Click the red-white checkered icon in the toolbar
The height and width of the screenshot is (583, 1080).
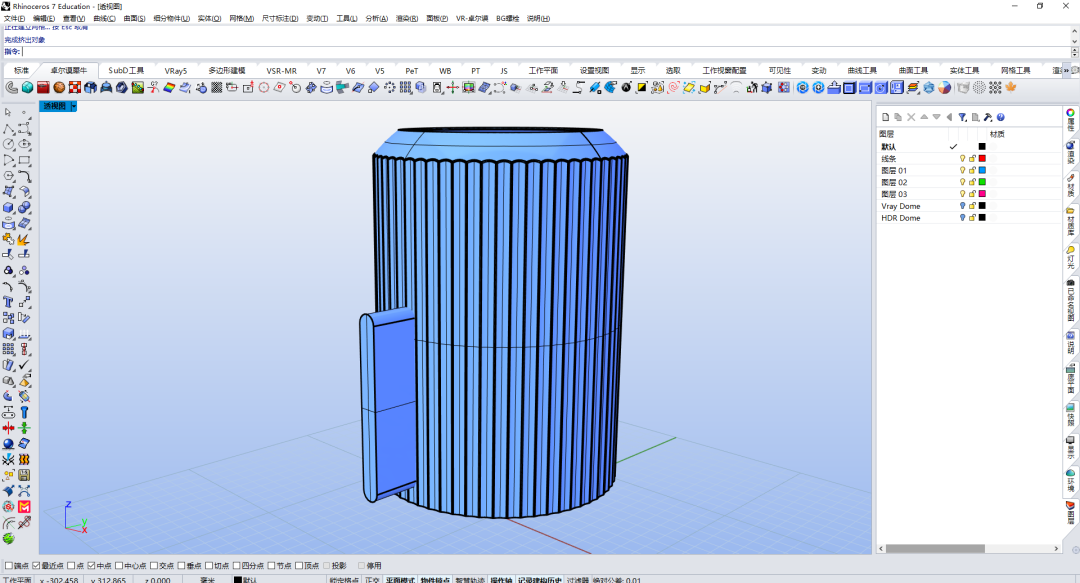point(75,88)
